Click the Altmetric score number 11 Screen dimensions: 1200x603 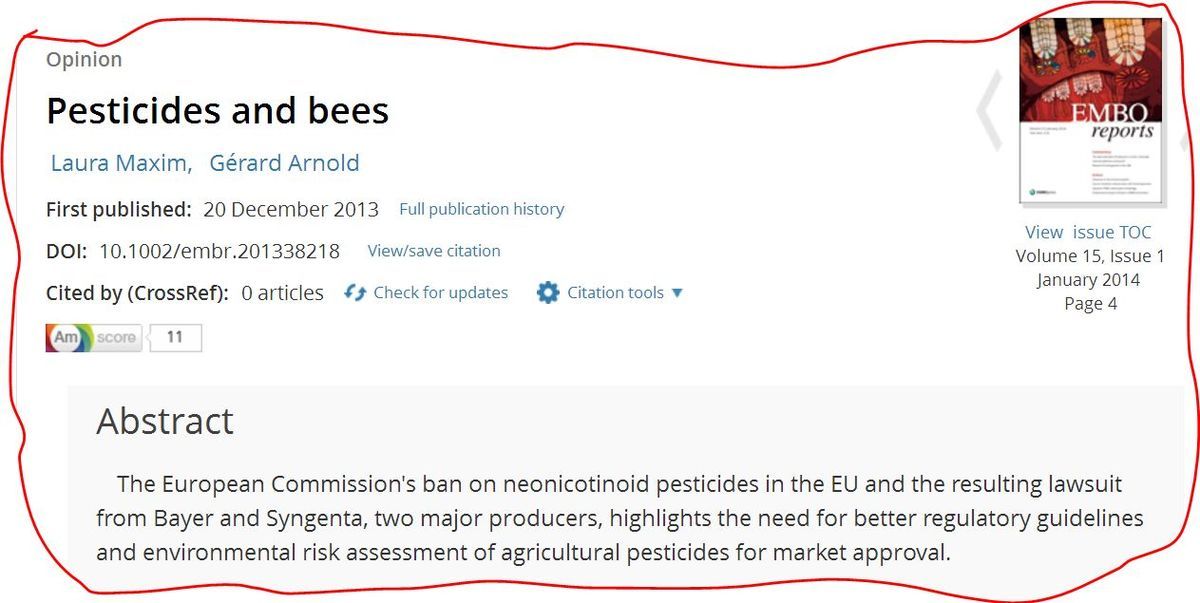(175, 338)
